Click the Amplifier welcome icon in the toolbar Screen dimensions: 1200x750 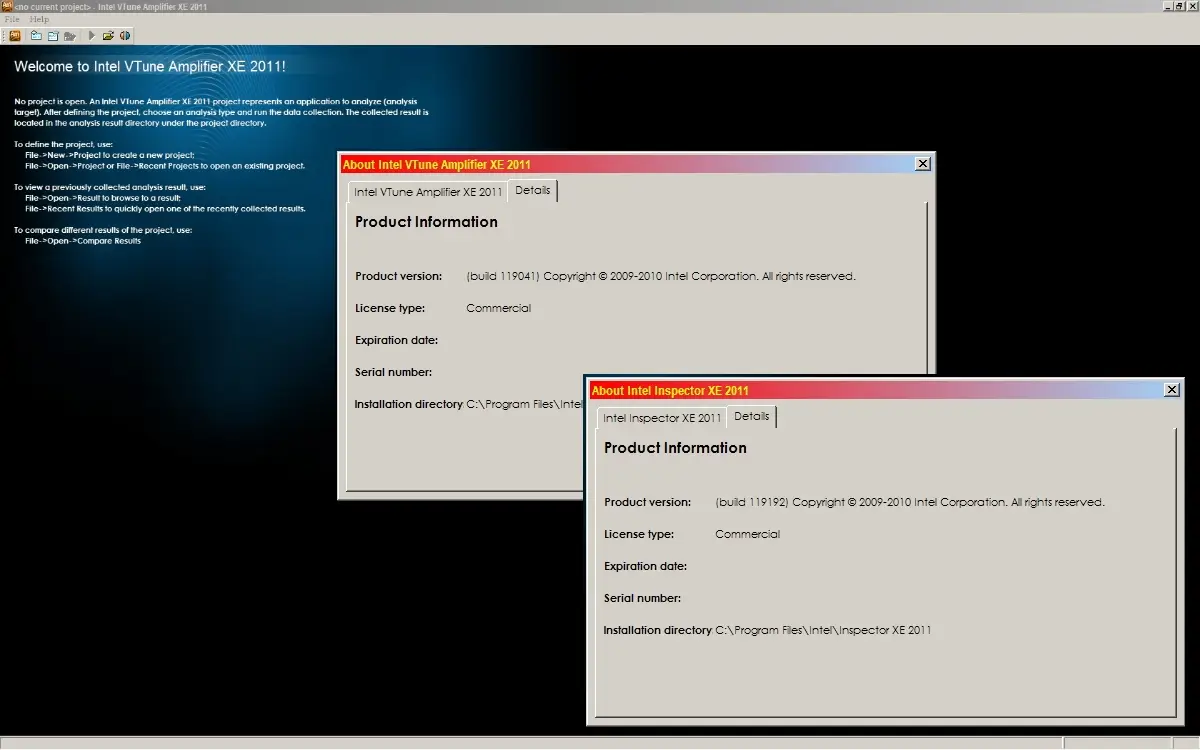(15, 36)
